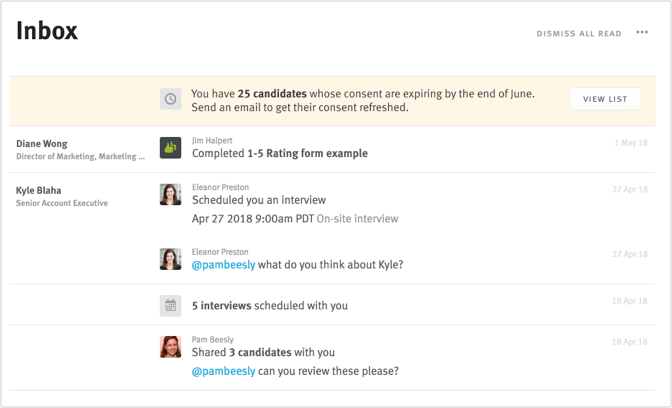This screenshot has width=672, height=408.
Task: Open the 1-5 Rating form example
Action: pos(307,153)
